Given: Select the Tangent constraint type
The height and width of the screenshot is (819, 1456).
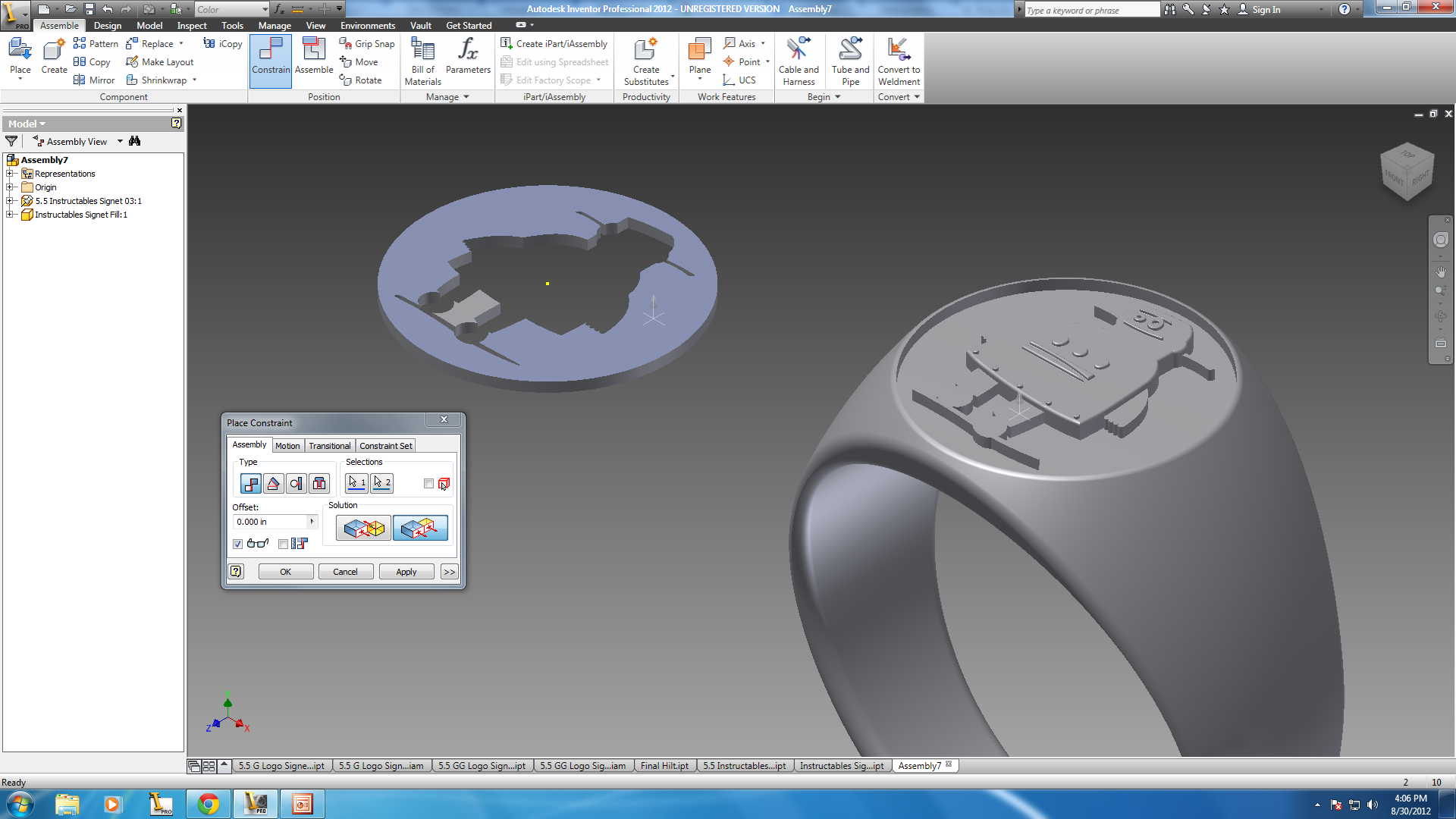Looking at the screenshot, I should coord(297,483).
